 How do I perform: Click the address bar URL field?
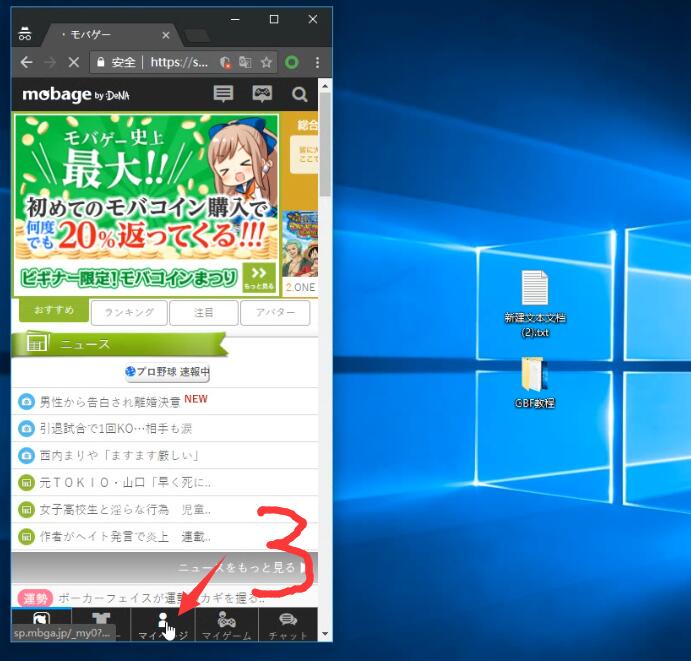tap(178, 62)
